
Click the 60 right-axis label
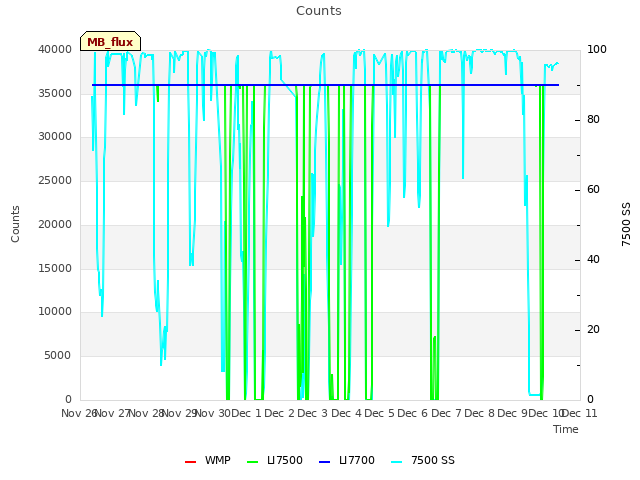coord(593,190)
